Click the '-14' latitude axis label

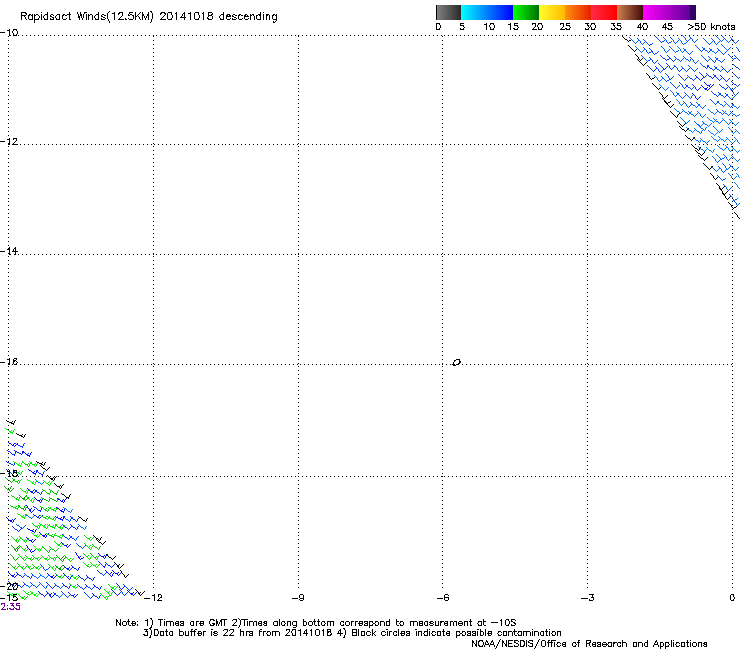9,251
